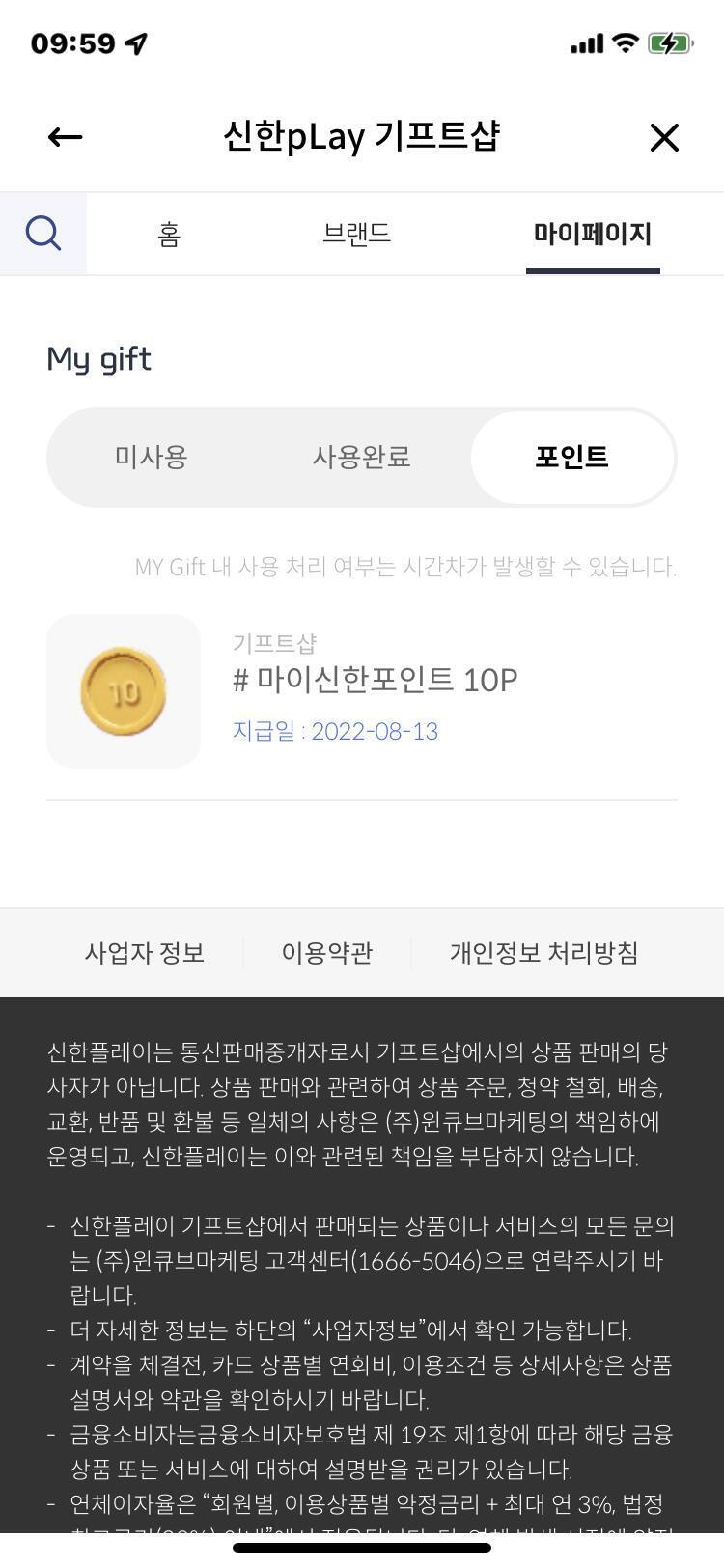The image size is (724, 1568).
Task: Show 미사용 gifts
Action: [151, 457]
